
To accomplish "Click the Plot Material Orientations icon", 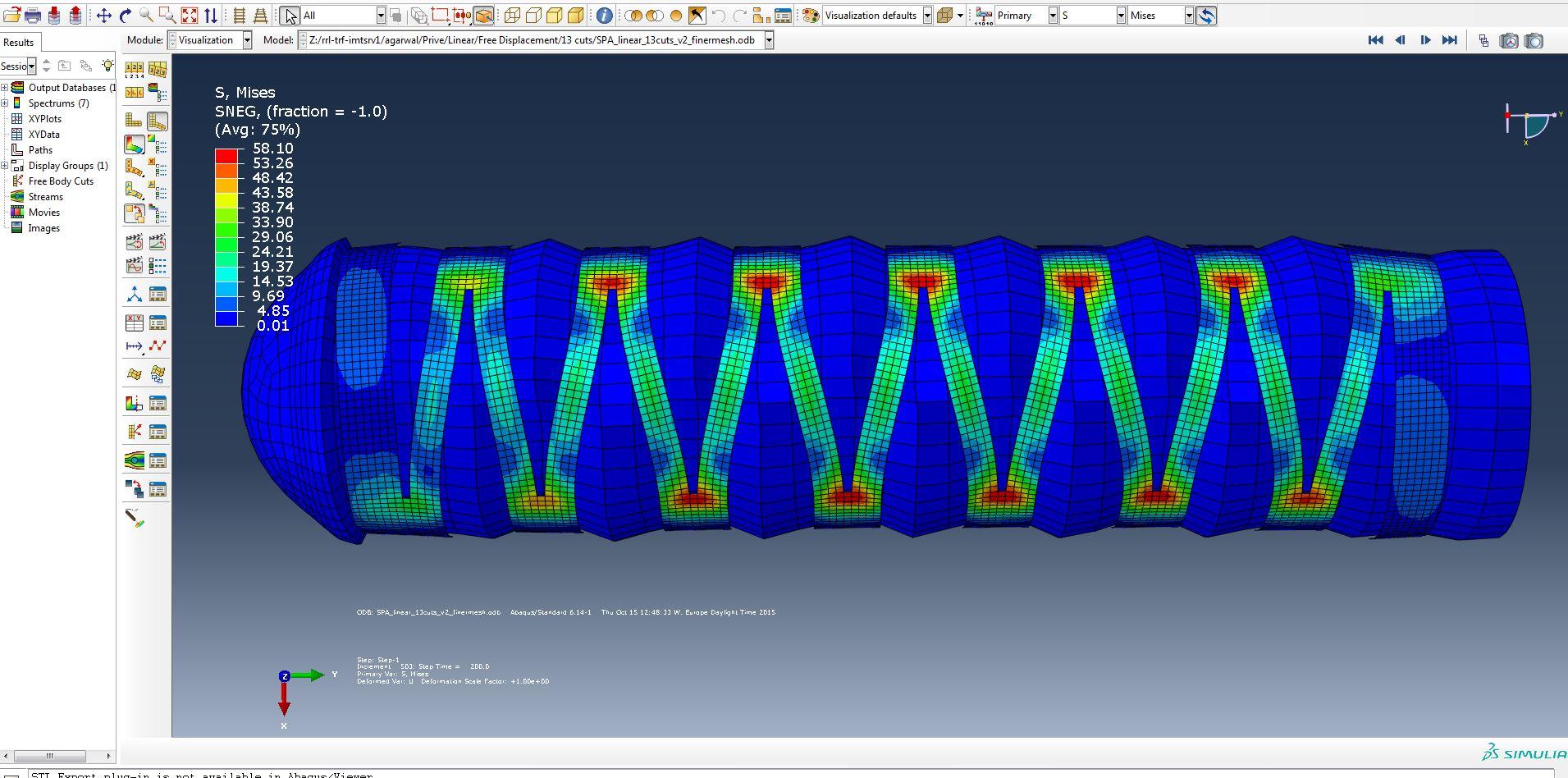I will click(x=134, y=190).
